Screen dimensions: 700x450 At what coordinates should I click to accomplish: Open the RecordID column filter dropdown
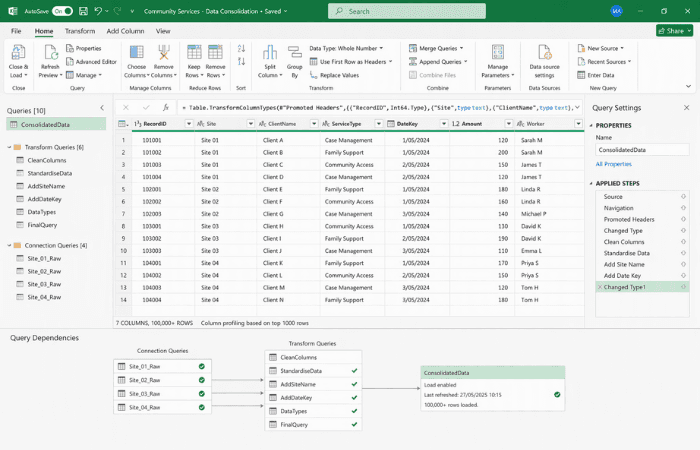click(x=189, y=124)
